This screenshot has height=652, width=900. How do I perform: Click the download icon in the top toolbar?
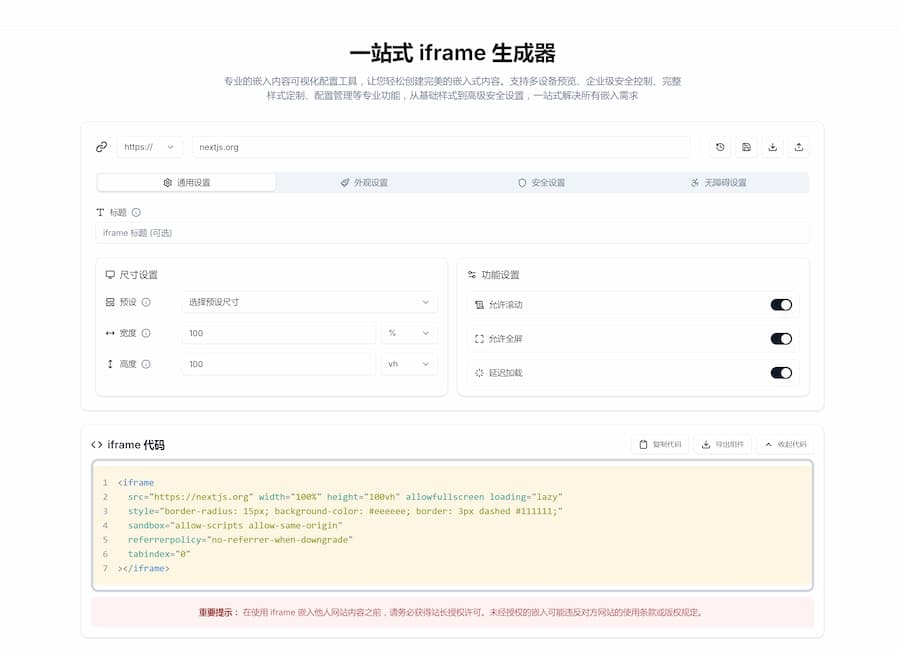[772, 146]
